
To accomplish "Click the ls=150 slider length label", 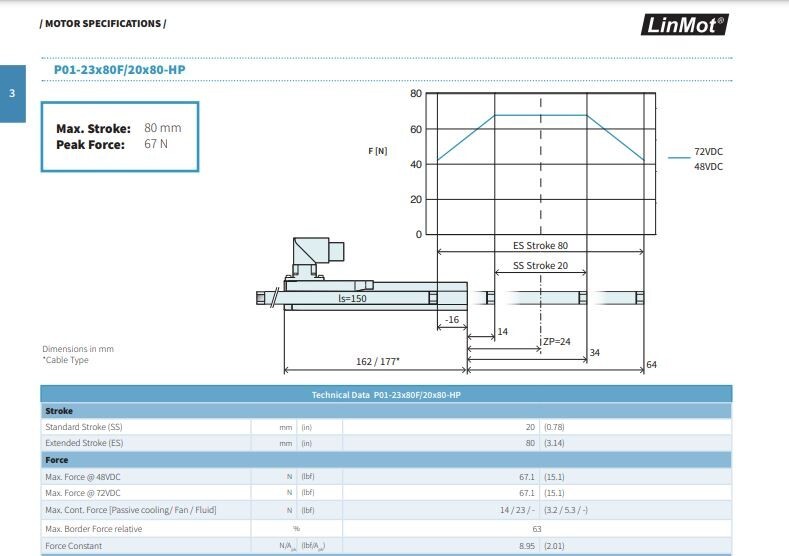I will click(352, 298).
